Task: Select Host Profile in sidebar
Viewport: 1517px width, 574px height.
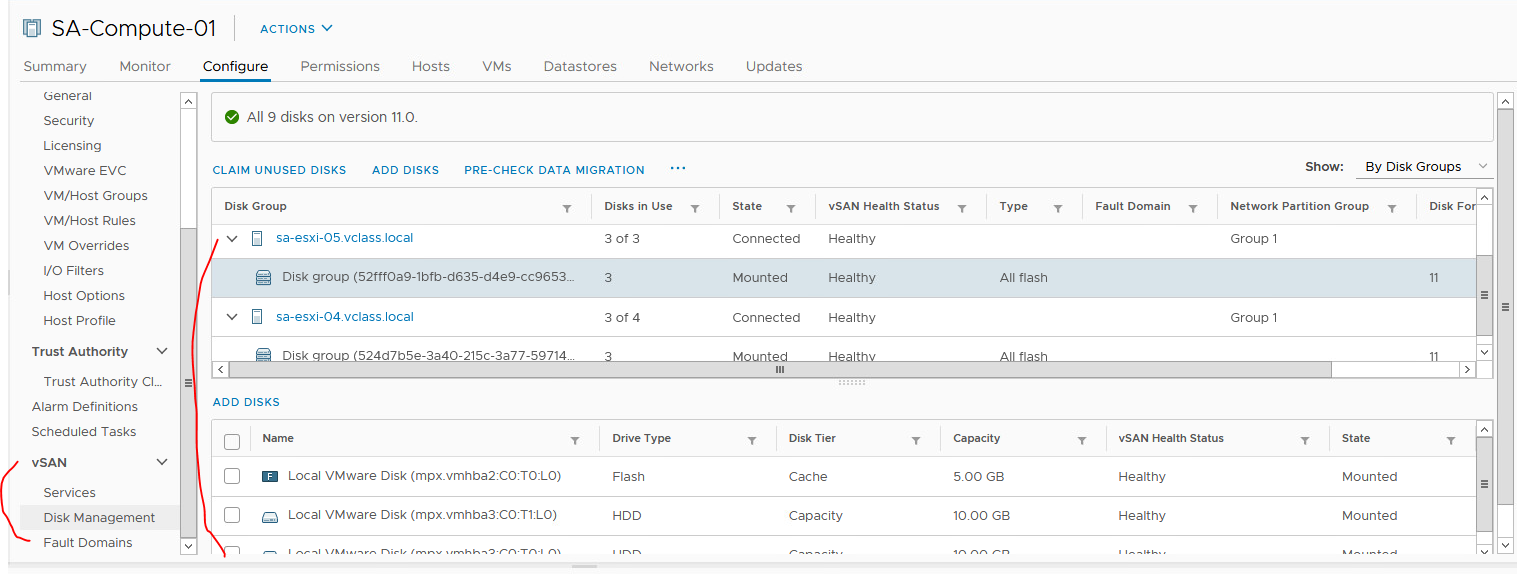Action: click(x=80, y=321)
